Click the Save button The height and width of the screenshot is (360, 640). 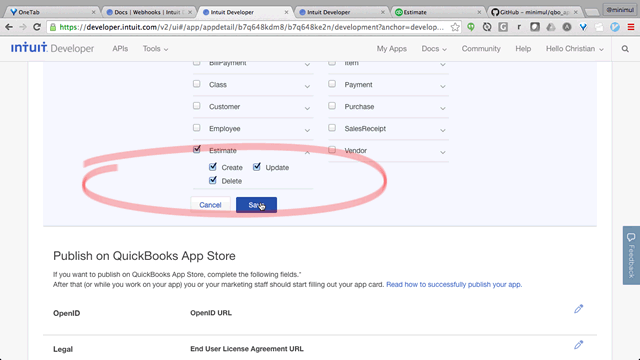(256, 205)
